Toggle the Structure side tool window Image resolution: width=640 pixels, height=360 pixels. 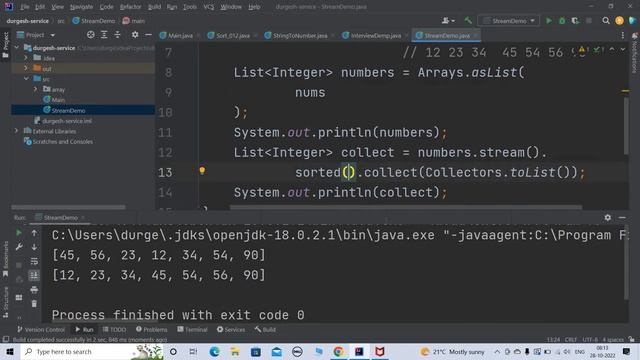click(5, 302)
